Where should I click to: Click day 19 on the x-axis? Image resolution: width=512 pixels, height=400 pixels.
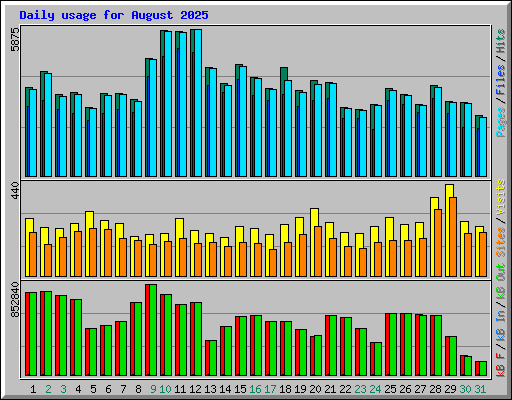(x=300, y=389)
